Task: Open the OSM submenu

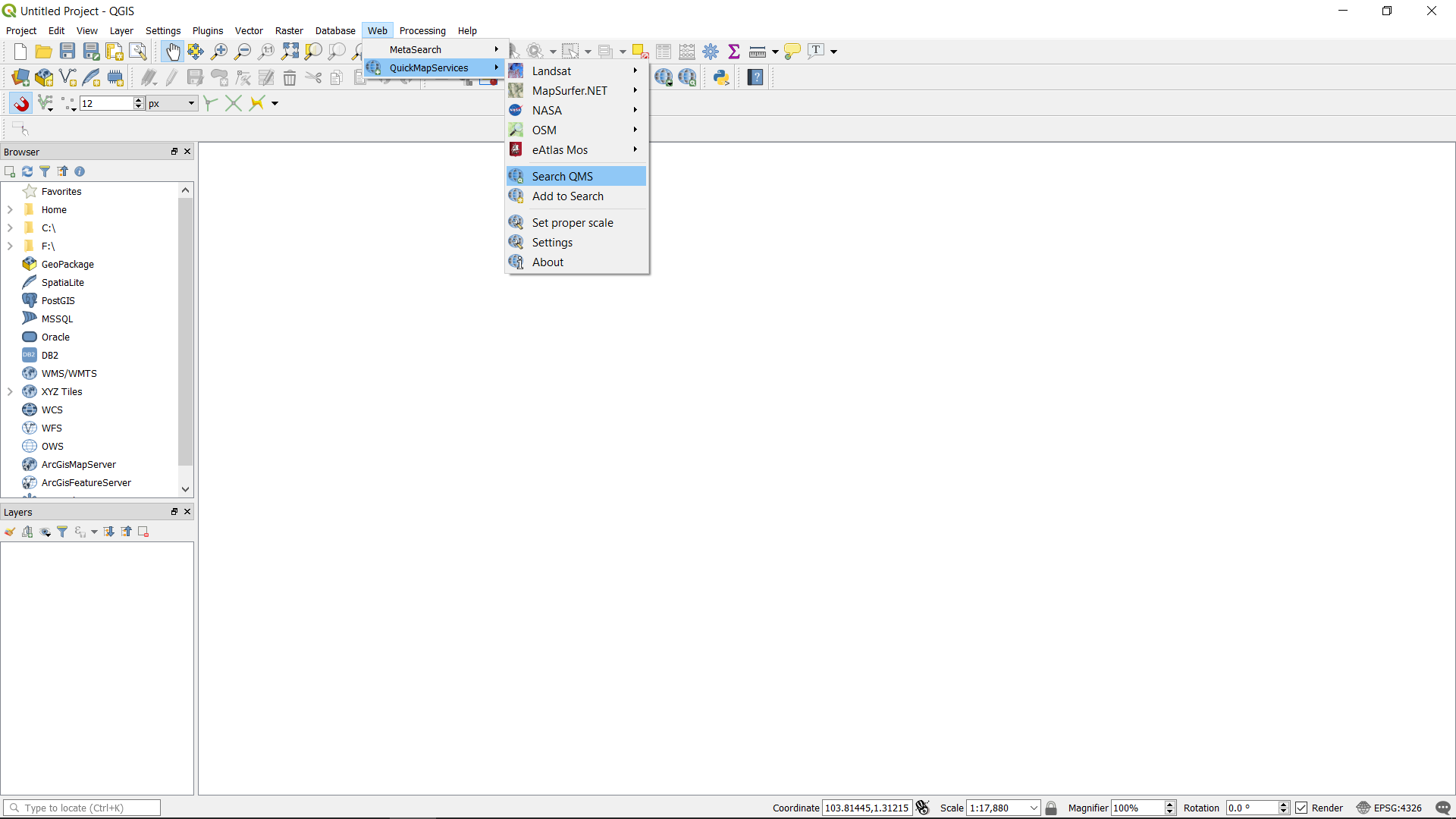Action: 544,130
